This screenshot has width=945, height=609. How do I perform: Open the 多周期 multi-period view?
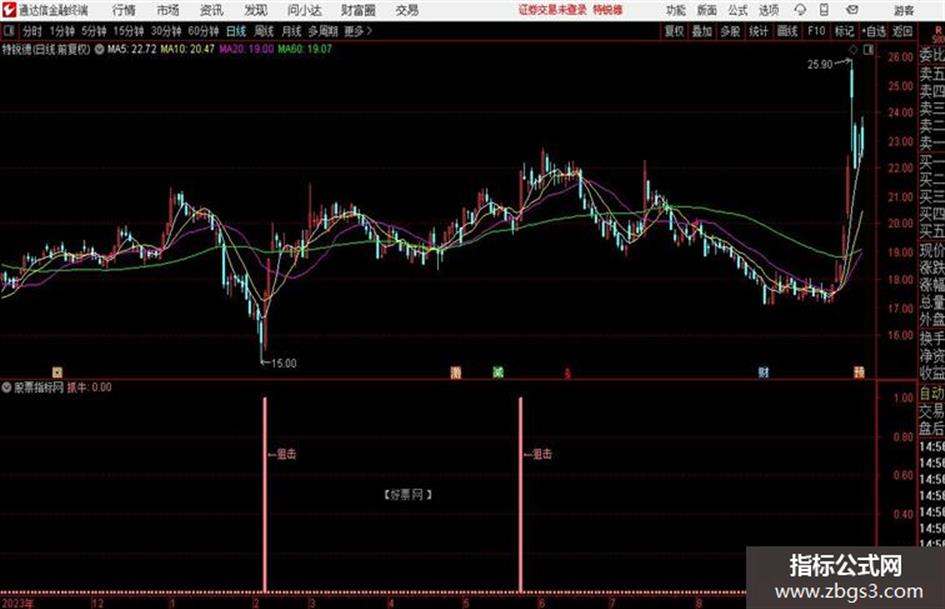pos(323,31)
